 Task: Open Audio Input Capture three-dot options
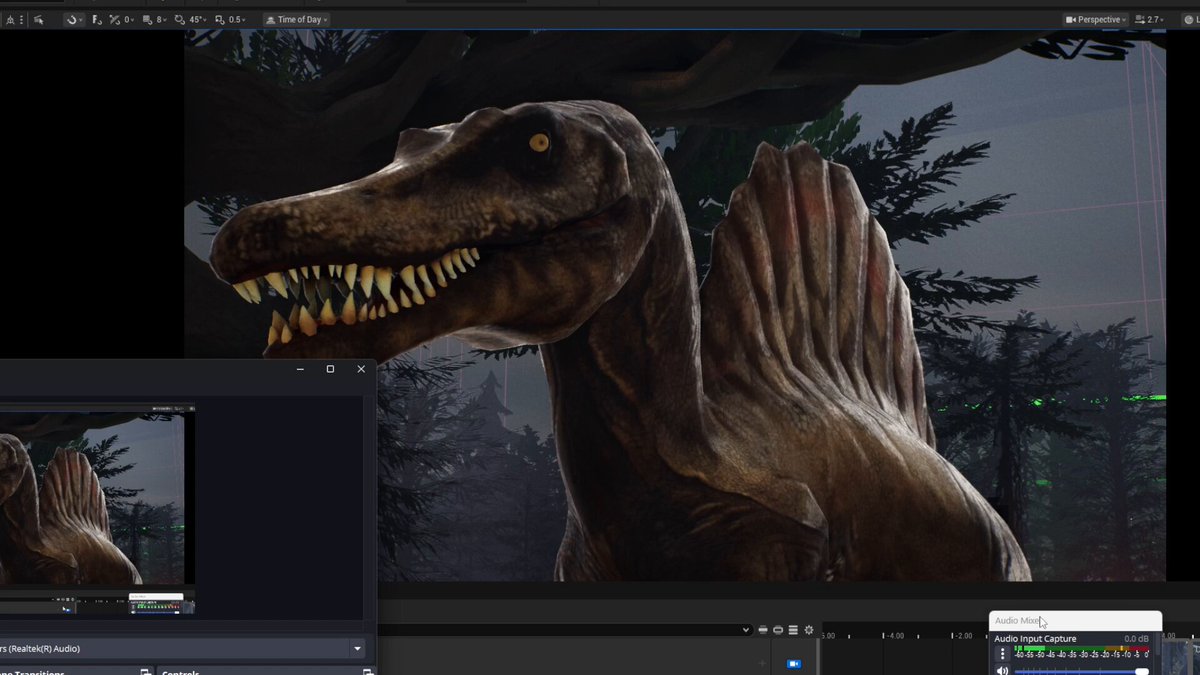[1003, 653]
